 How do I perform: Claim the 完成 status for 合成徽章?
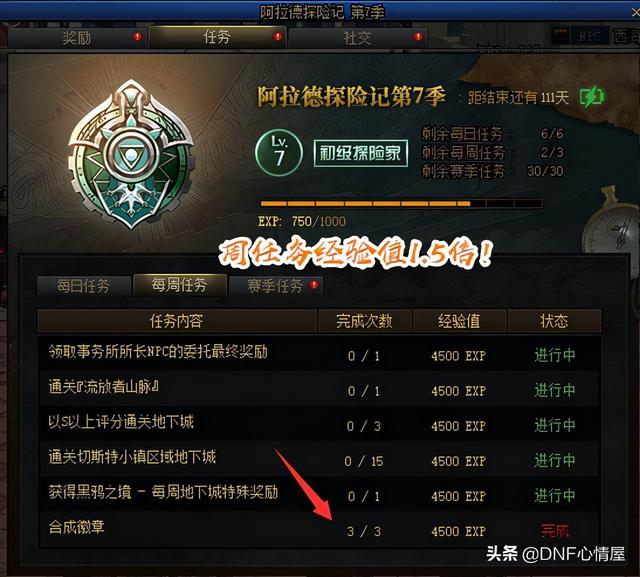pos(555,531)
